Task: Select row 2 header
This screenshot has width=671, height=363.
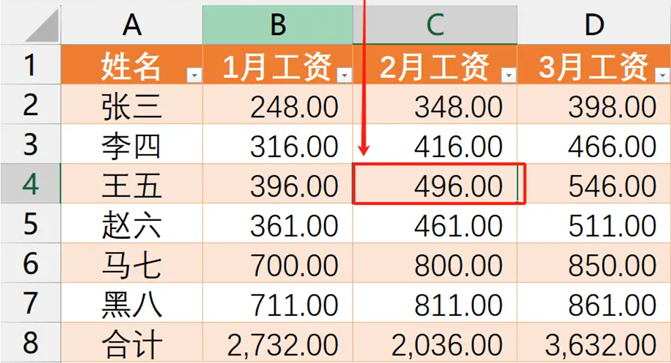Action: click(30, 104)
